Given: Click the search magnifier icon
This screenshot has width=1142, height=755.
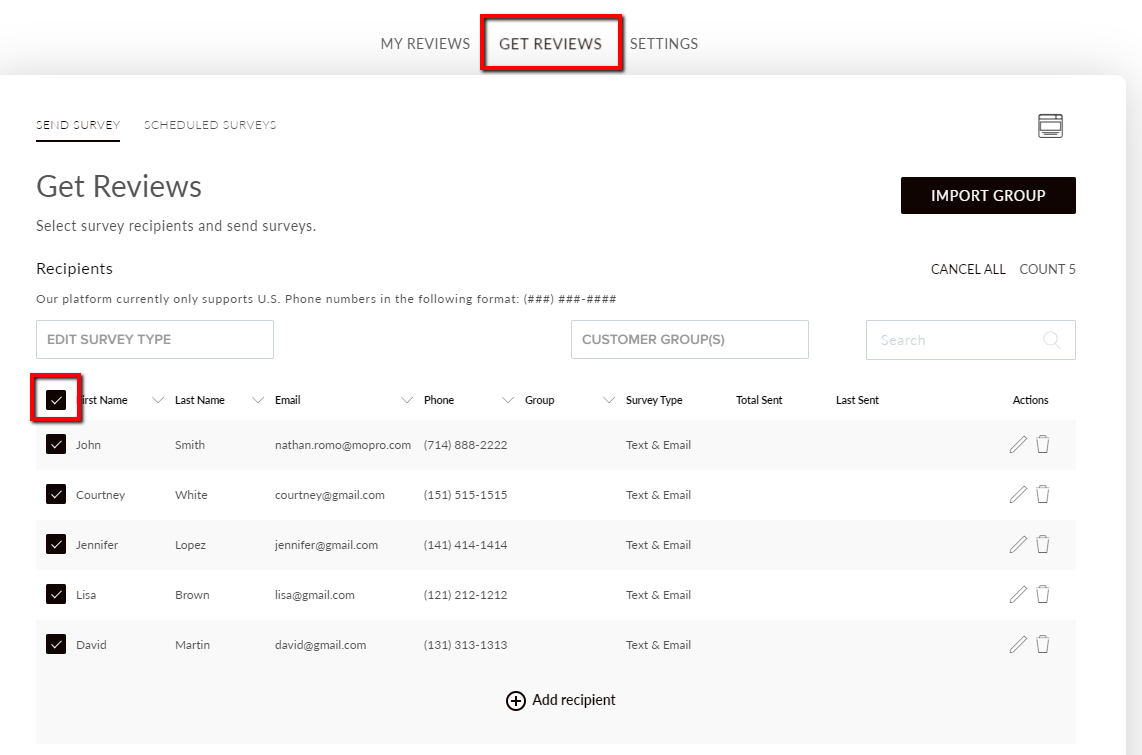Looking at the screenshot, I should click(1052, 340).
